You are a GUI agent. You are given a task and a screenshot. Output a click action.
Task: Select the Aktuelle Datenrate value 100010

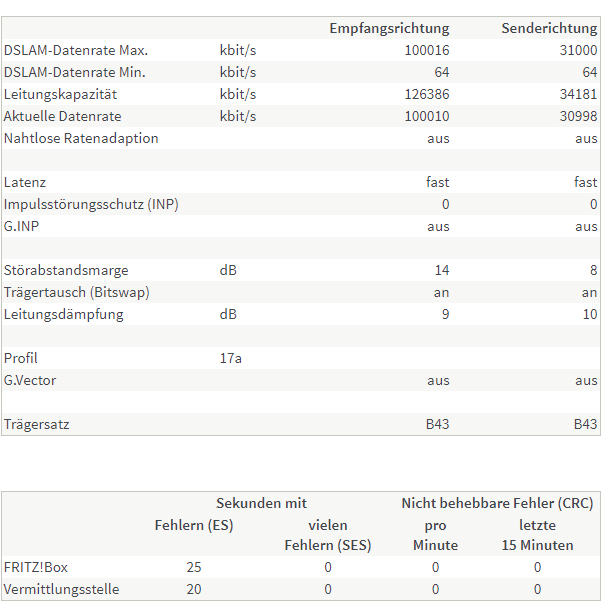pyautogui.click(x=427, y=116)
